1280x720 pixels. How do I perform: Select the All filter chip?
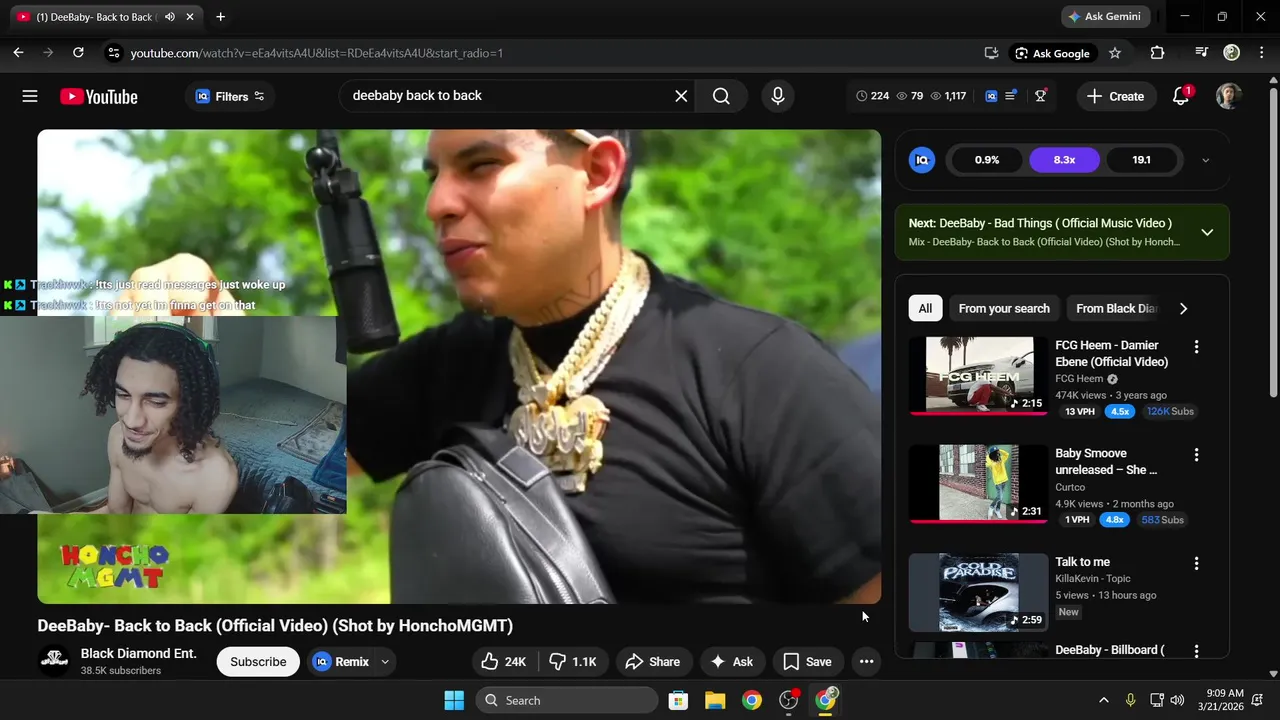tap(925, 309)
